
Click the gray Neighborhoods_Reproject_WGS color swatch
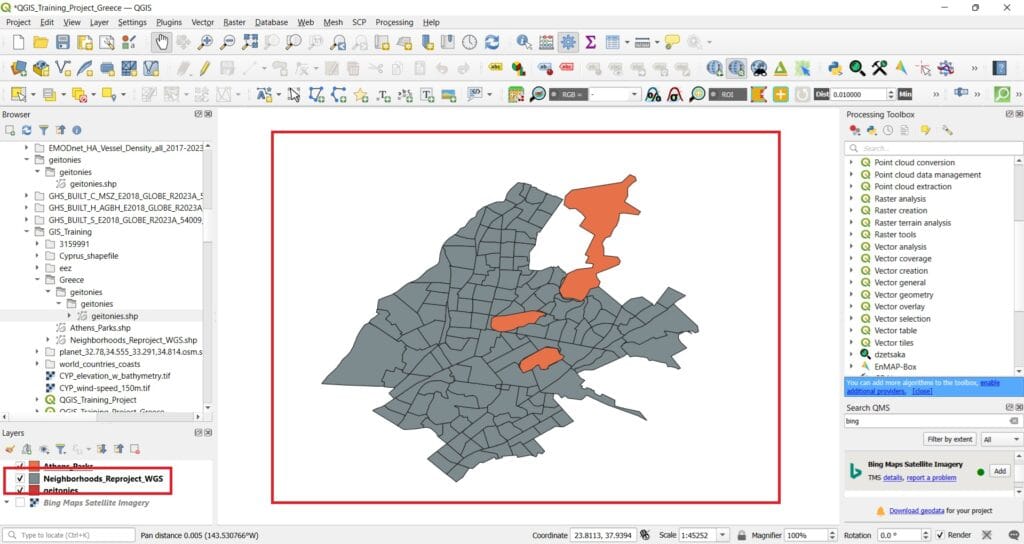point(34,479)
